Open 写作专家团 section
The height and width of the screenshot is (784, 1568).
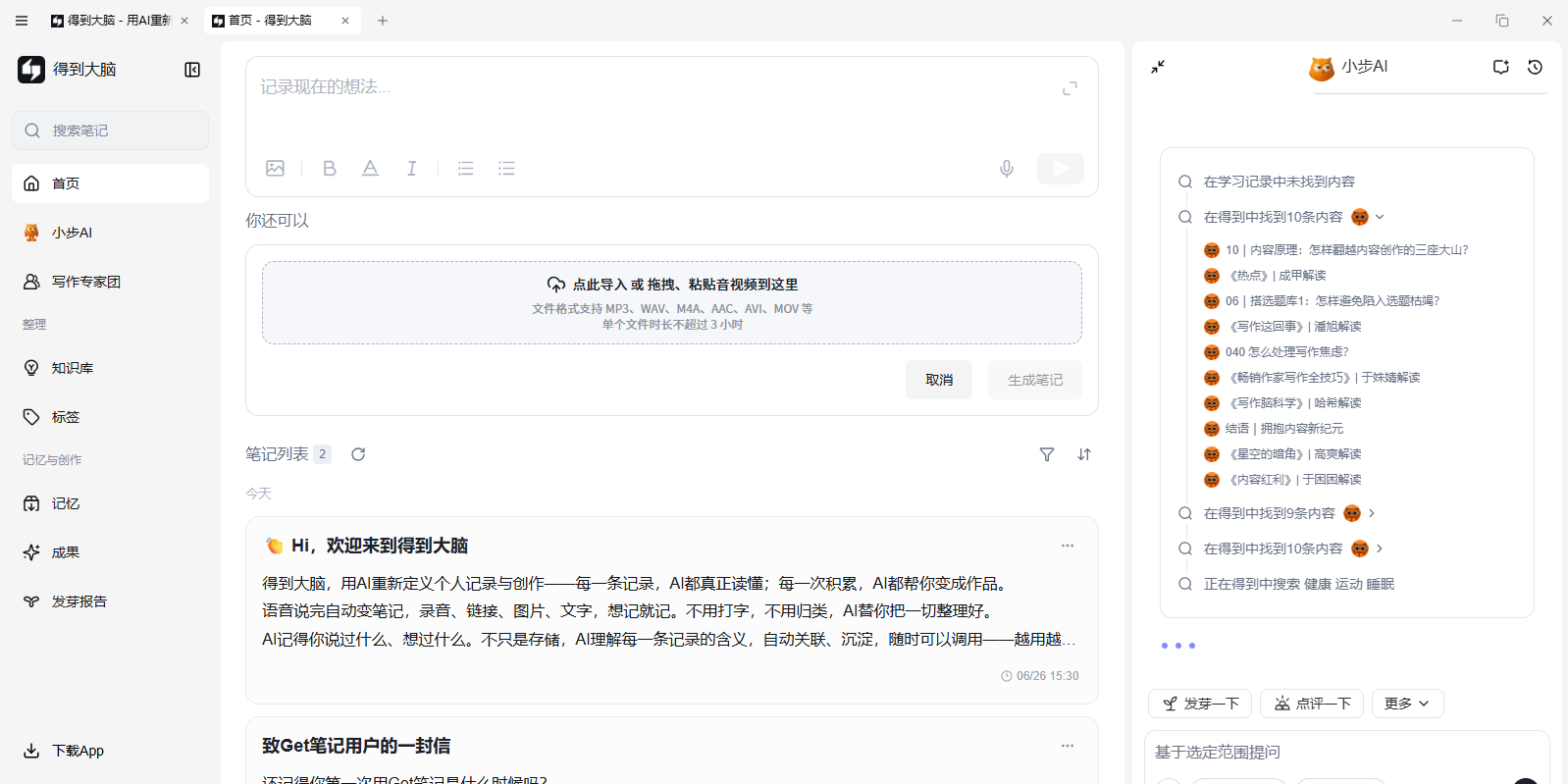click(110, 282)
